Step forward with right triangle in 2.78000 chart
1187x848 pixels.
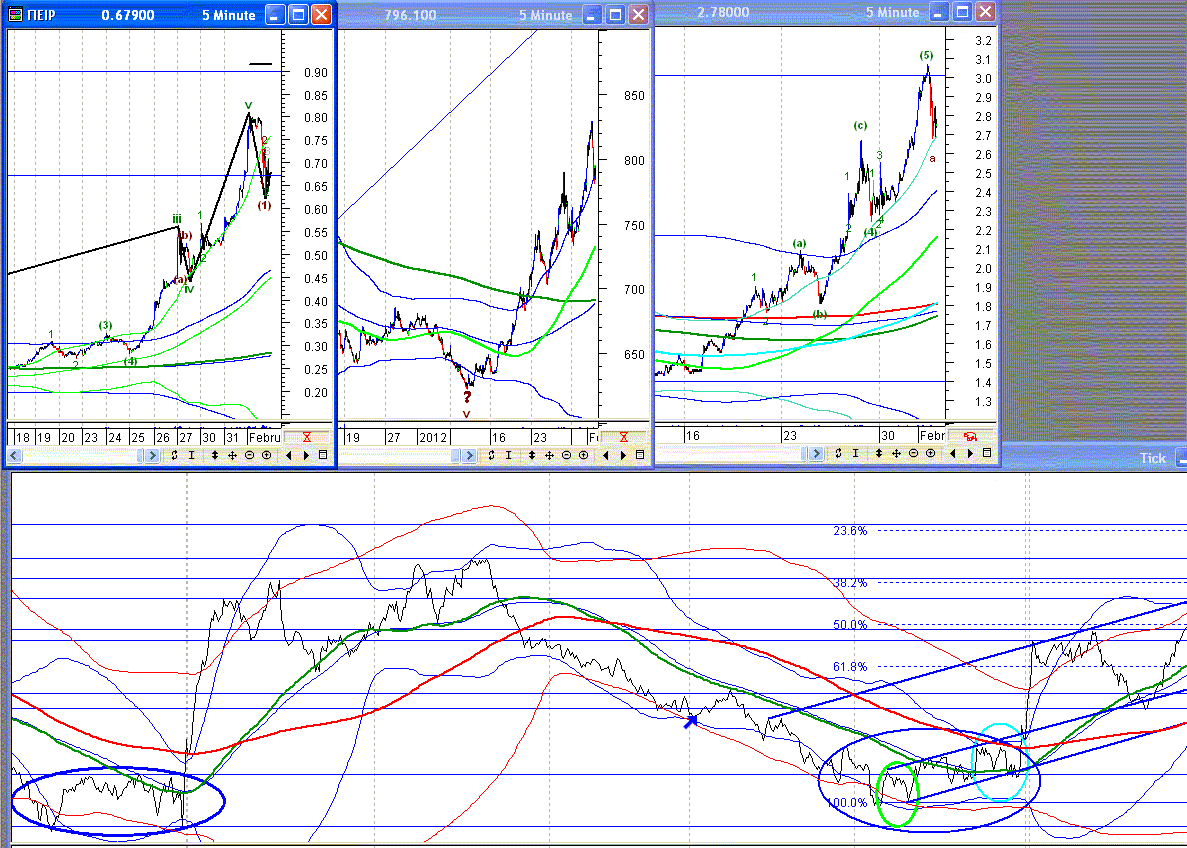pyautogui.click(x=970, y=453)
